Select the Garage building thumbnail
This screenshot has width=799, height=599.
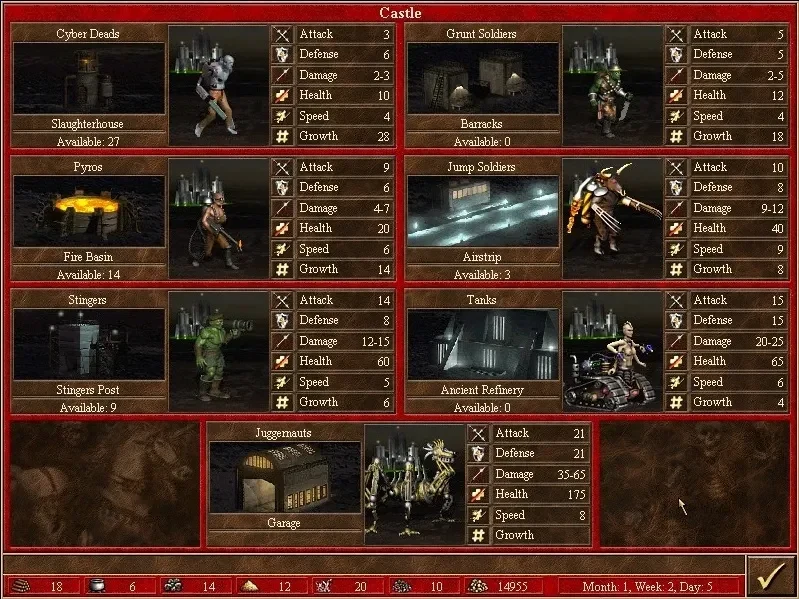click(x=285, y=477)
